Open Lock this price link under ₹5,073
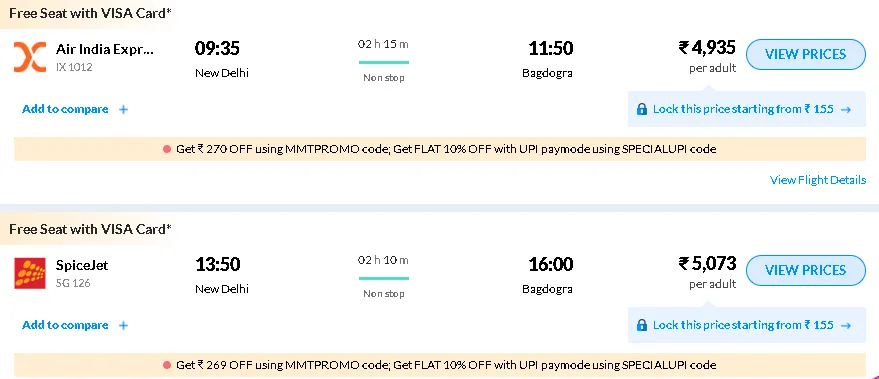Image resolution: width=879 pixels, height=379 pixels. pos(744,325)
